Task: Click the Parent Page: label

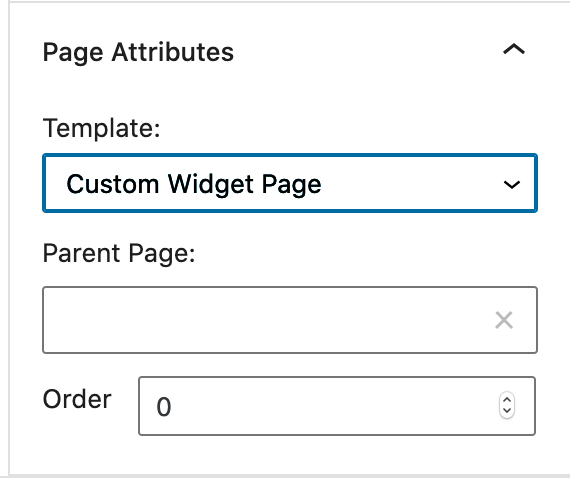Action: (x=119, y=253)
